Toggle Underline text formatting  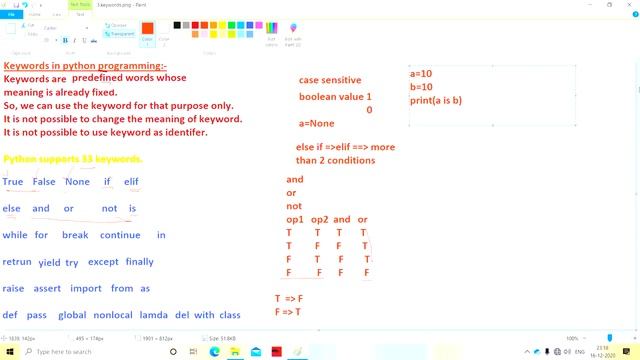[84, 40]
